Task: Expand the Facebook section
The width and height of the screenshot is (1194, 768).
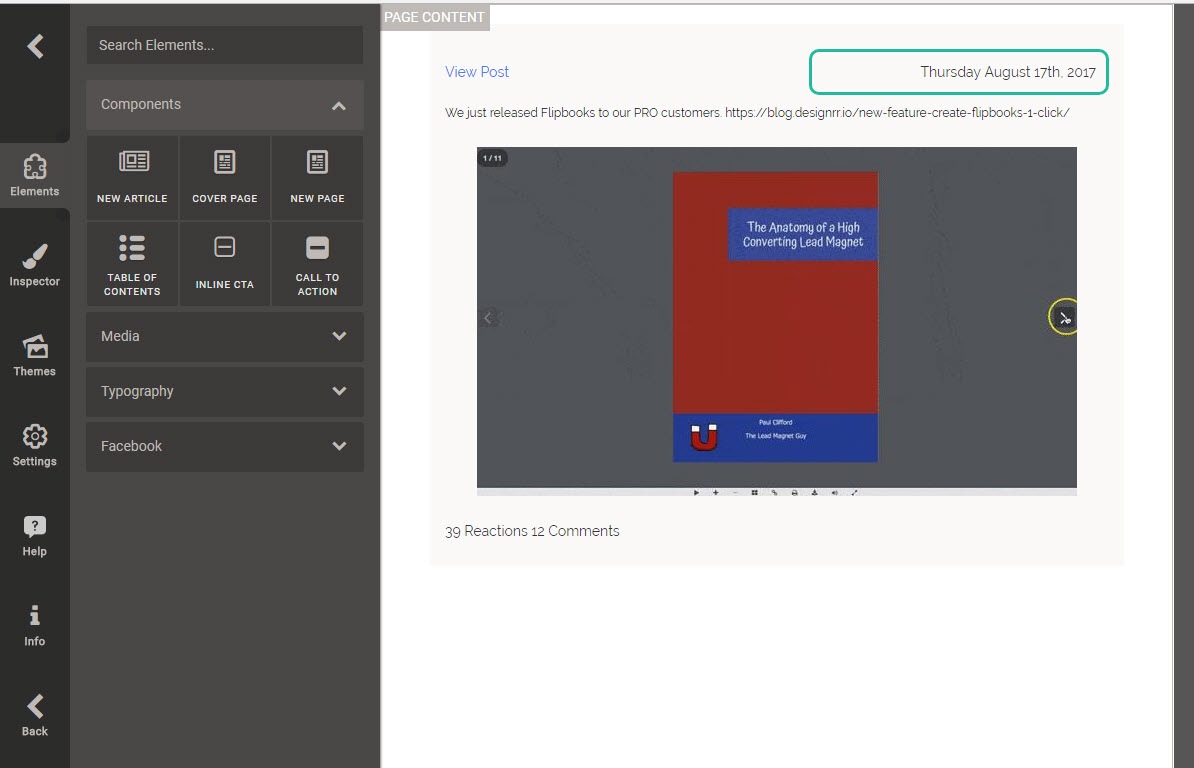Action: point(225,446)
